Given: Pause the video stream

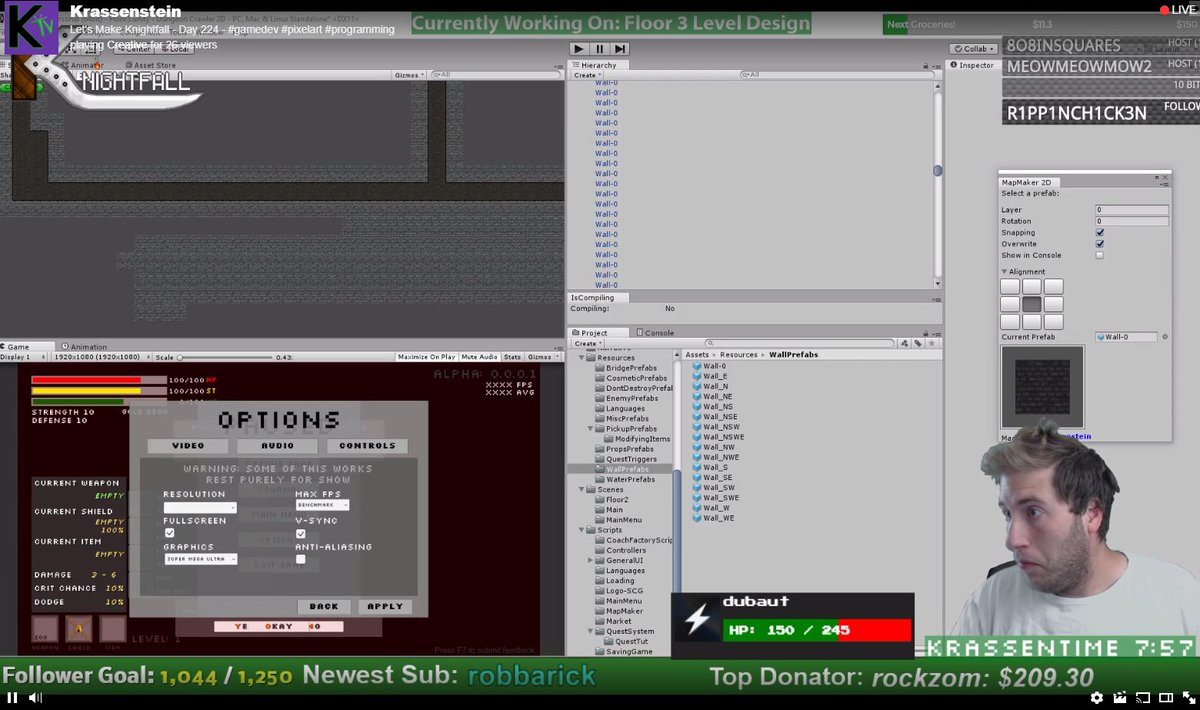Looking at the screenshot, I should tap(13, 697).
